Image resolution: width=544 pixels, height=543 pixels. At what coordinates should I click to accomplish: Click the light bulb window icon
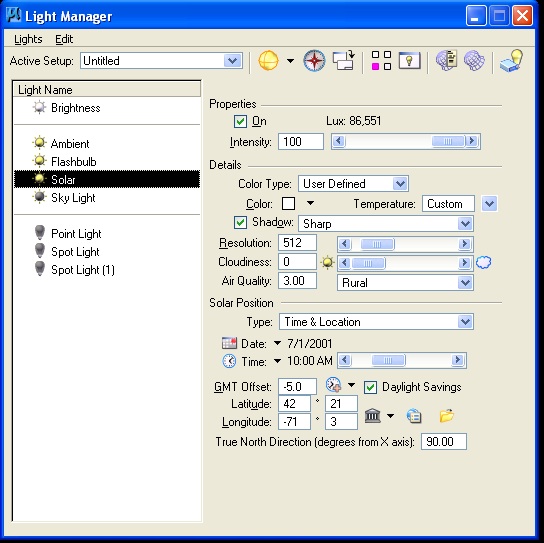(x=409, y=61)
